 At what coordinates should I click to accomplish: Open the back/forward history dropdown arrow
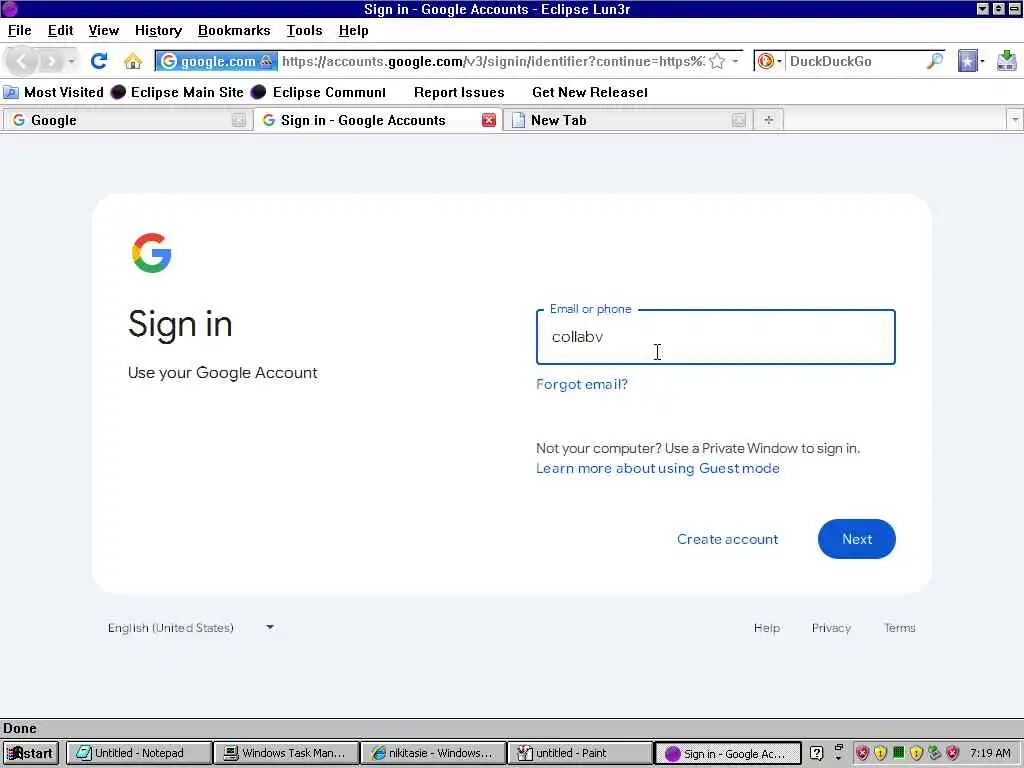coord(71,61)
